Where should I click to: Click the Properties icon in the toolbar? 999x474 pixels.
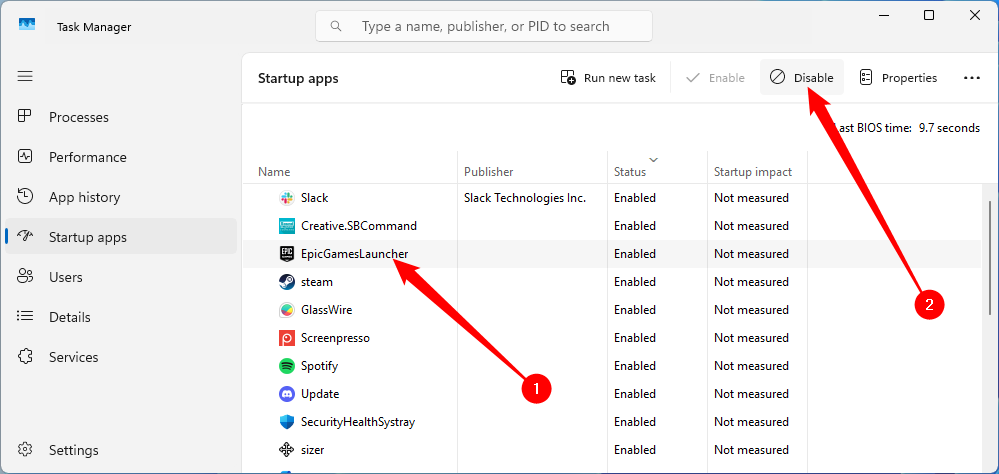pos(866,78)
